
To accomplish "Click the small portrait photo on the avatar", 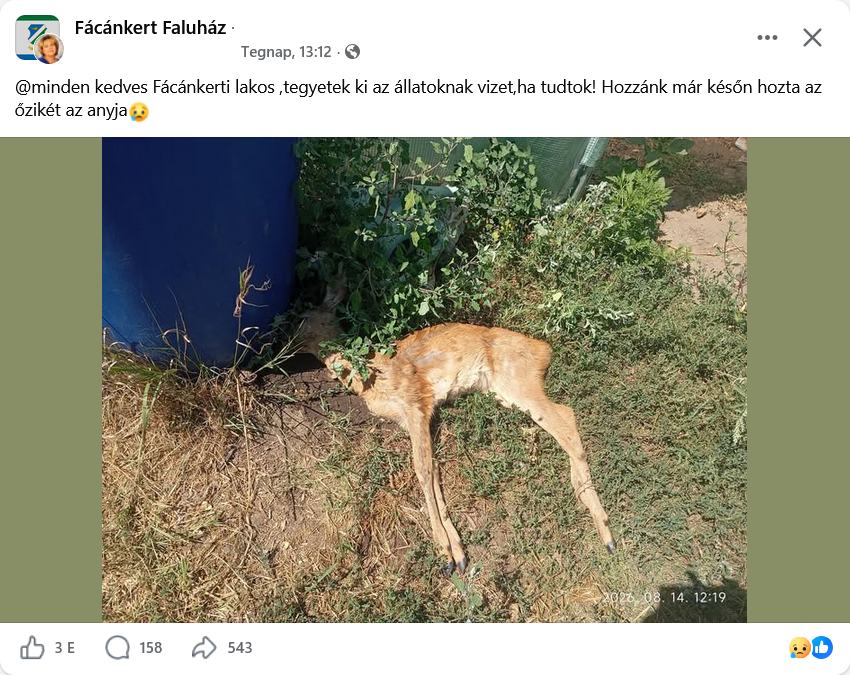I will tap(49, 49).
